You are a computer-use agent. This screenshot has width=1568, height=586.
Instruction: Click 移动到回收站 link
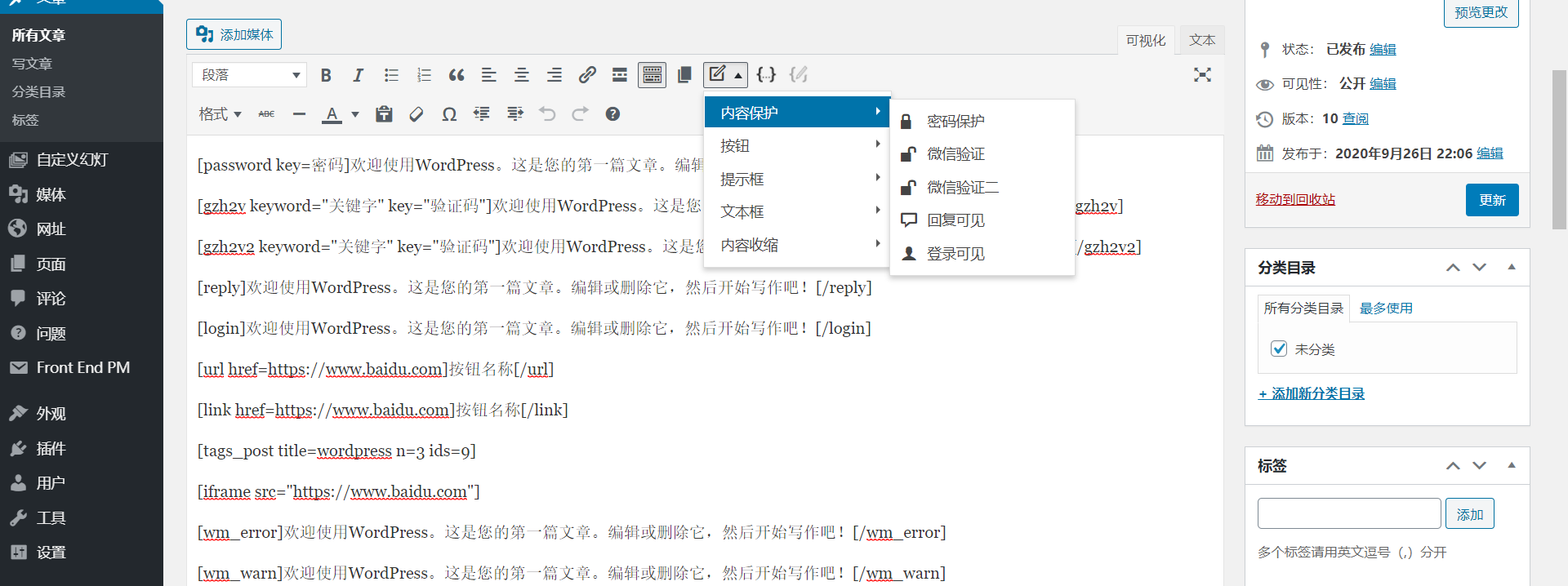pos(1295,199)
